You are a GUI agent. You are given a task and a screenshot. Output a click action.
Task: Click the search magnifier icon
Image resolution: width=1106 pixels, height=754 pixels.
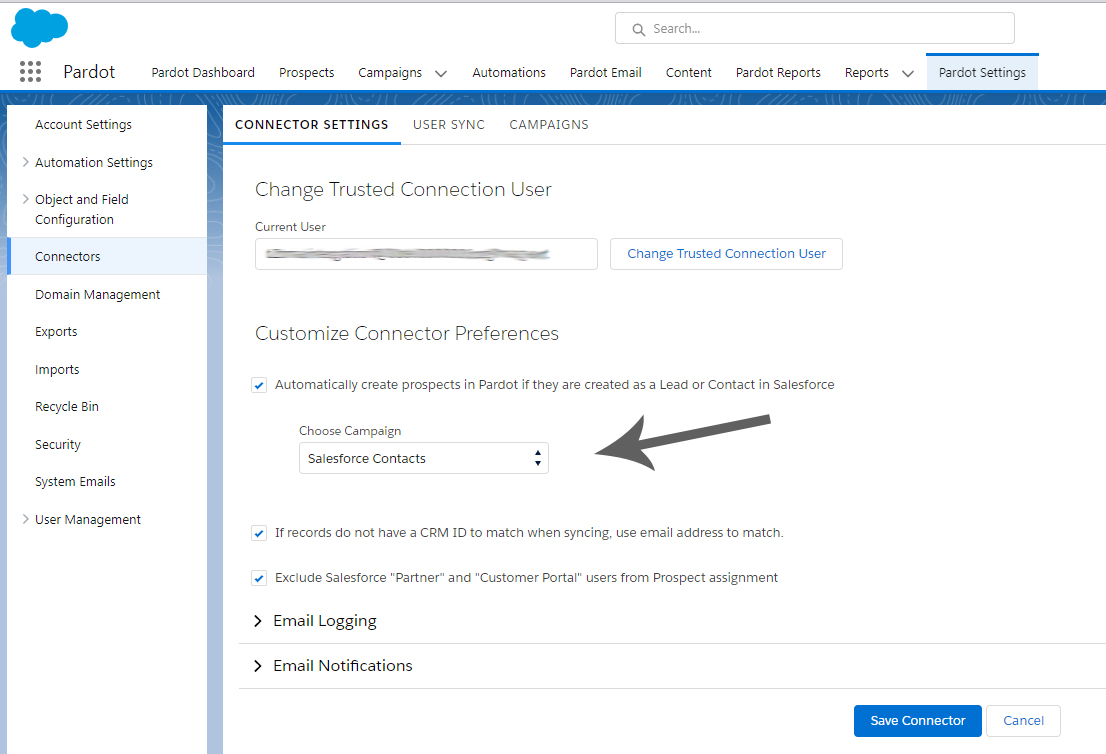[638, 30]
